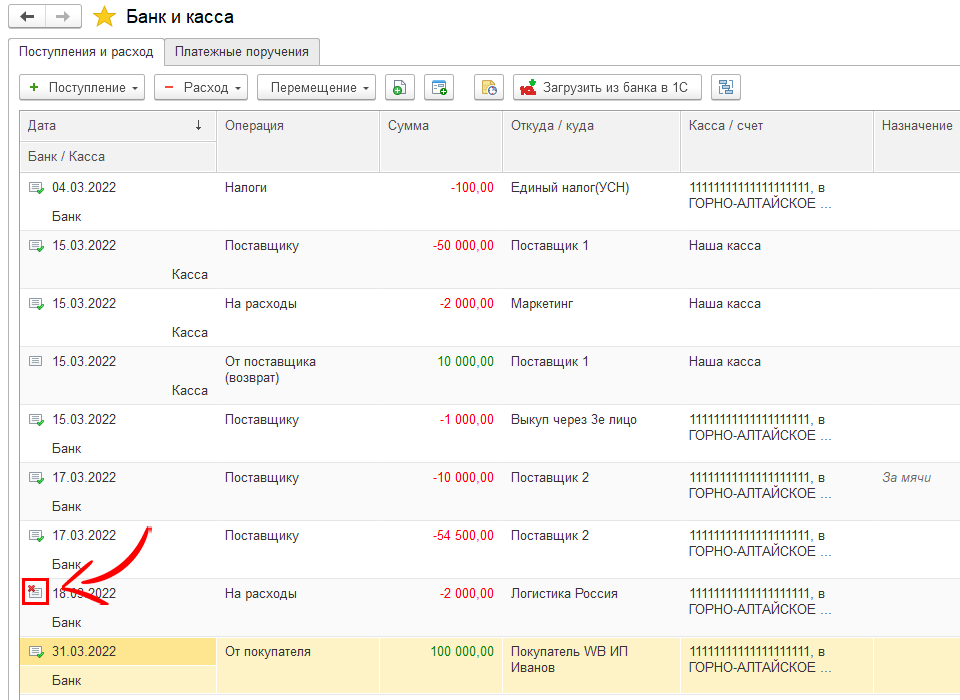The image size is (960, 700).
Task: Open the Расход dropdown menu
Action: [x=200, y=88]
